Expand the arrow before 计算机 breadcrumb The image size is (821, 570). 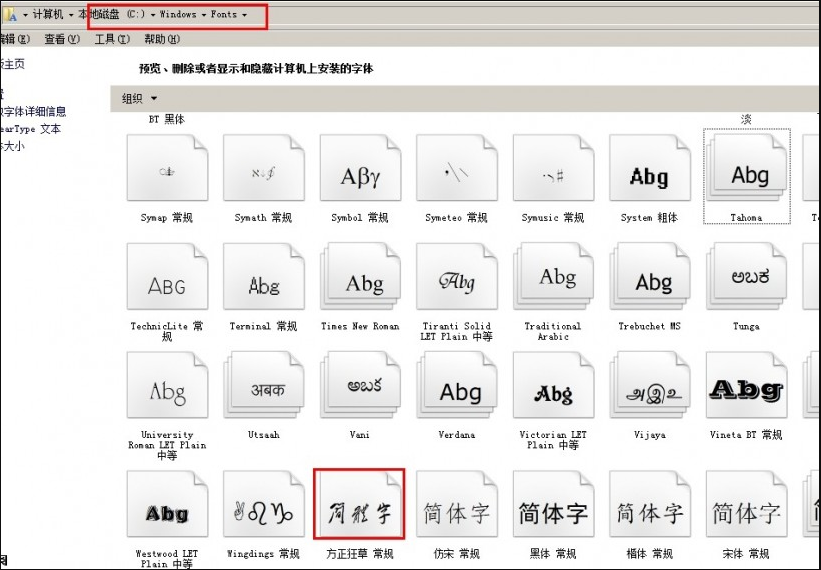25,15
